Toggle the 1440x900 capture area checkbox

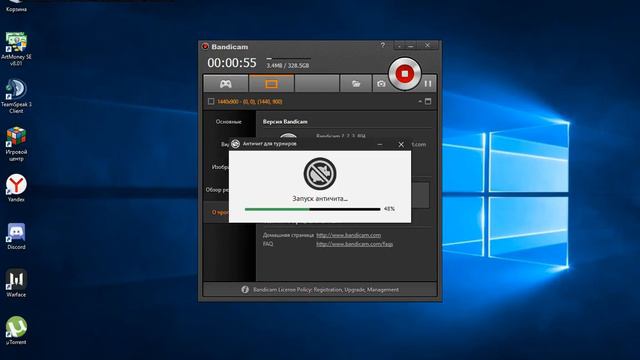pos(211,101)
